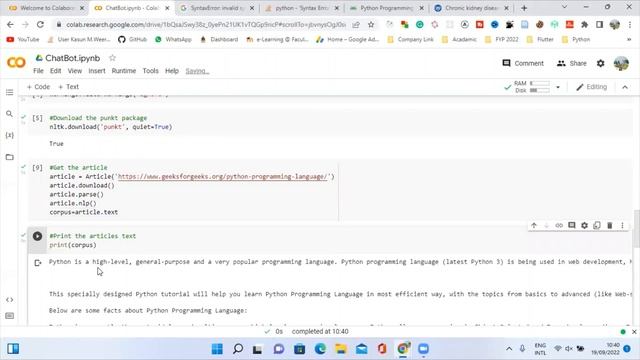
Task: Collapse the header with the chevron
Action: click(625, 87)
